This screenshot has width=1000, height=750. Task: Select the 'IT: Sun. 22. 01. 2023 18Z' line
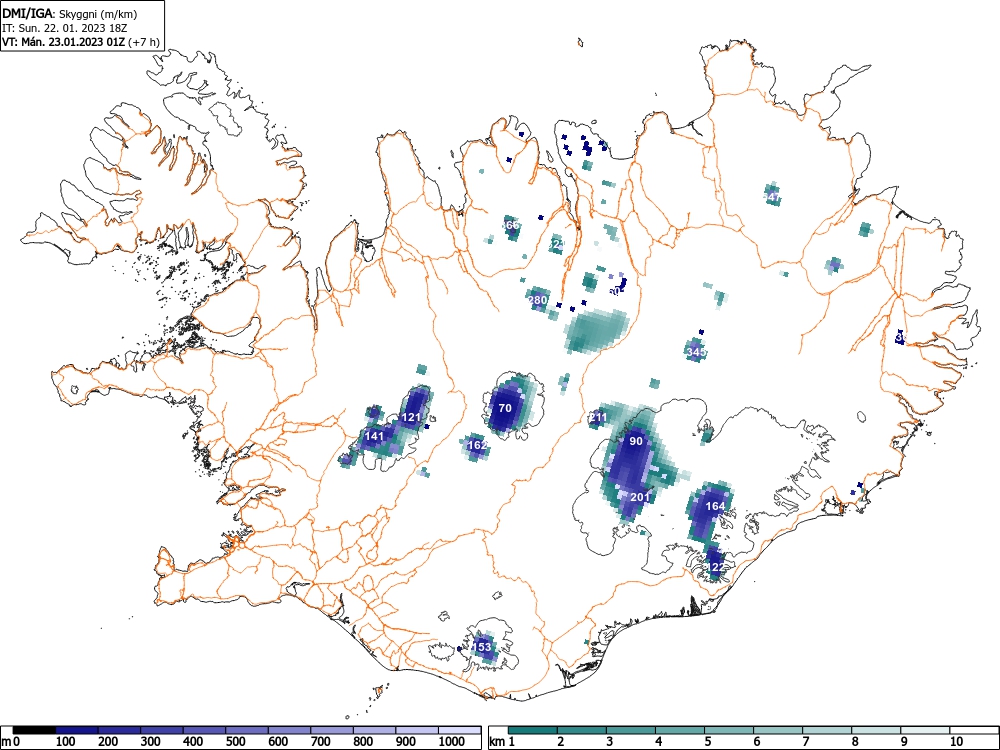point(65,28)
